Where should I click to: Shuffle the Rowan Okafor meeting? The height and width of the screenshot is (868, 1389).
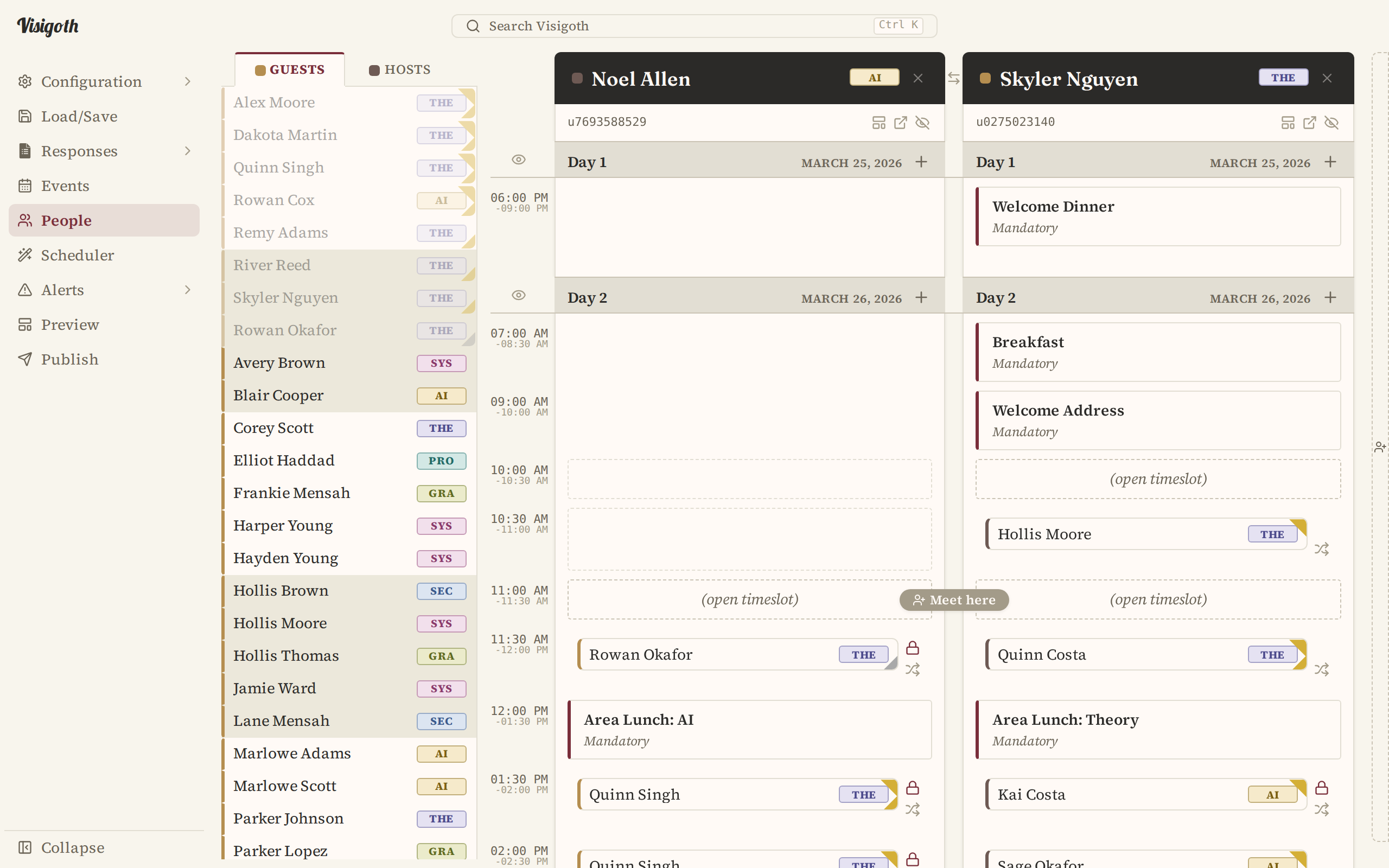913,669
